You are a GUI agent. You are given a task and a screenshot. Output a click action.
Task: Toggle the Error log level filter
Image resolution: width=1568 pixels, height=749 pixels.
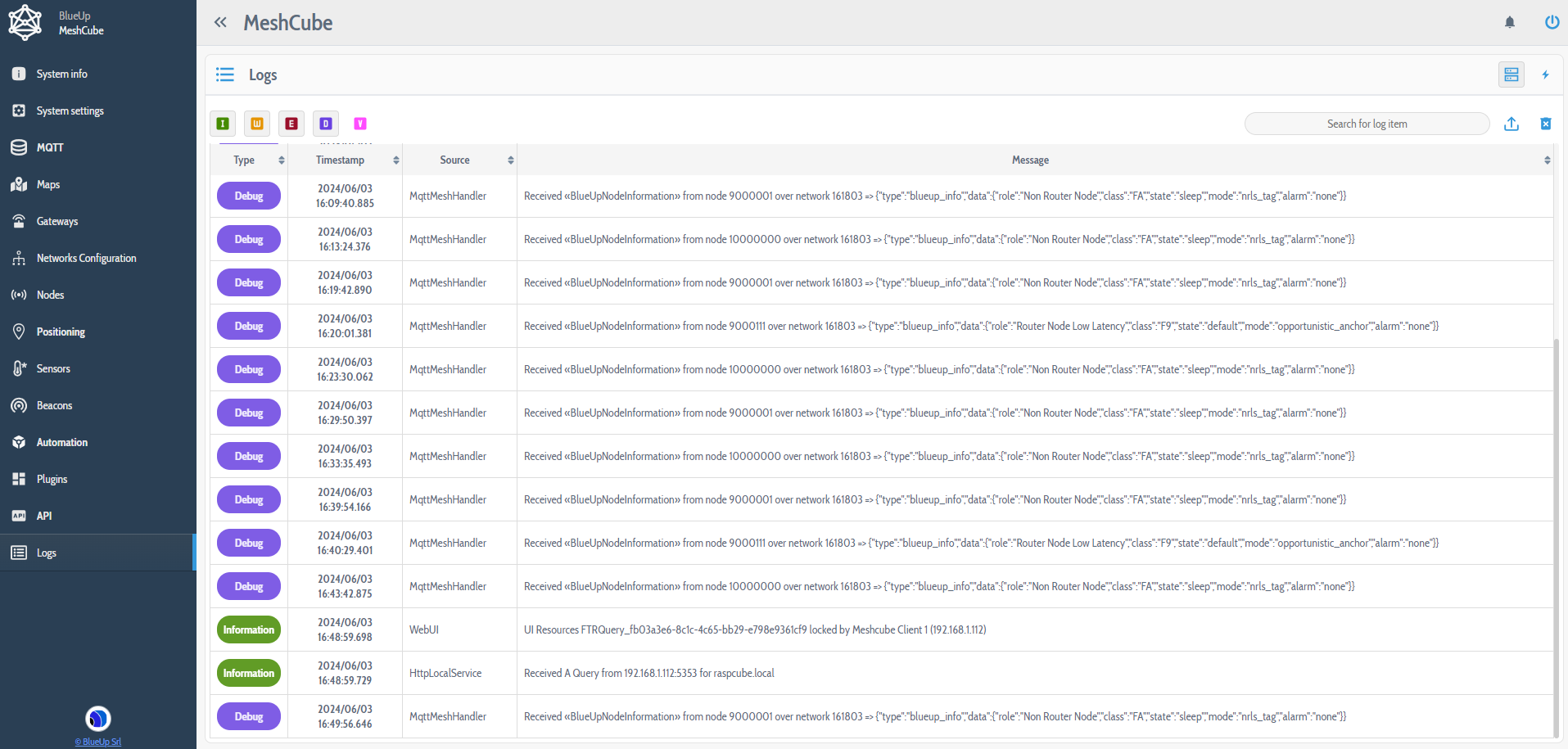[x=291, y=124]
